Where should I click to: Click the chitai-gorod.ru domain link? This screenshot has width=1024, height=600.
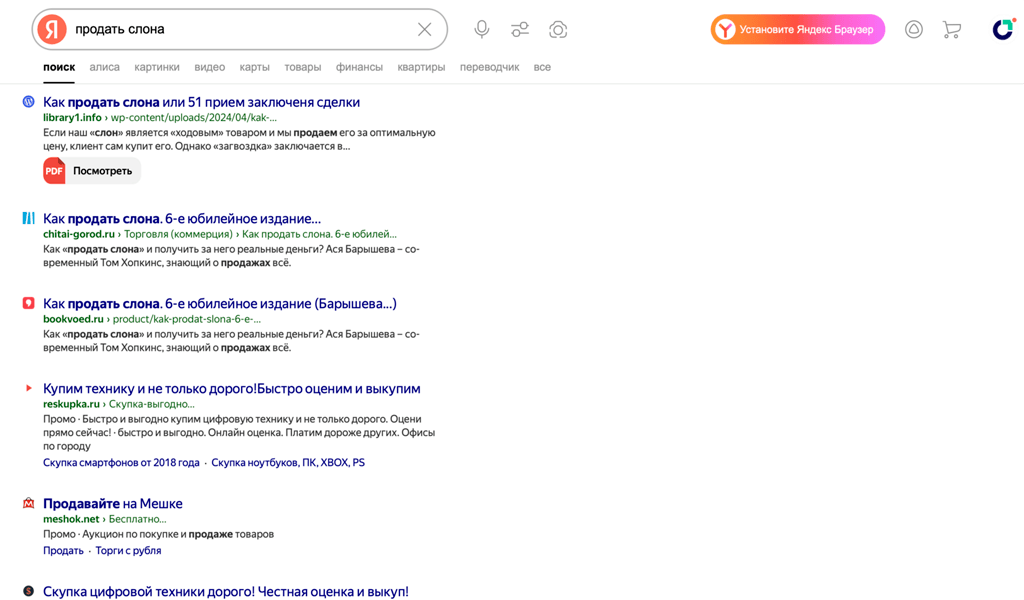pos(78,234)
